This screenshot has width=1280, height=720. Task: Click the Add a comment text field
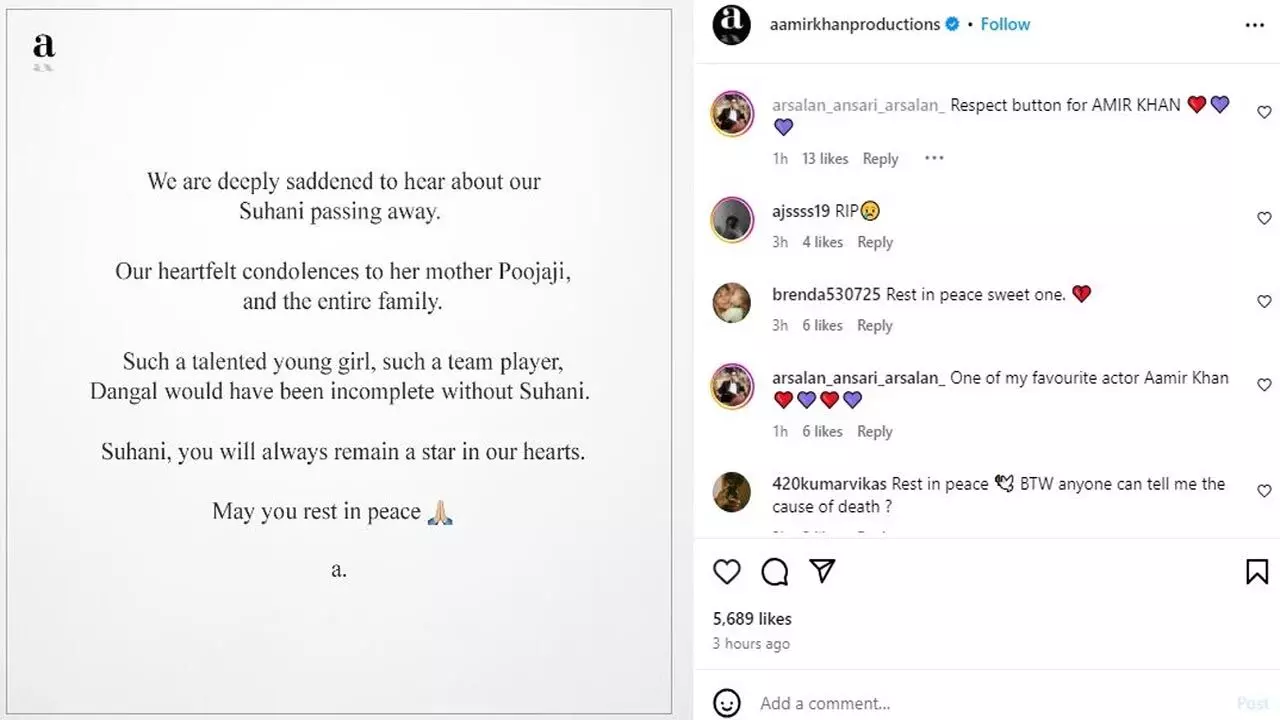[x=990, y=703]
